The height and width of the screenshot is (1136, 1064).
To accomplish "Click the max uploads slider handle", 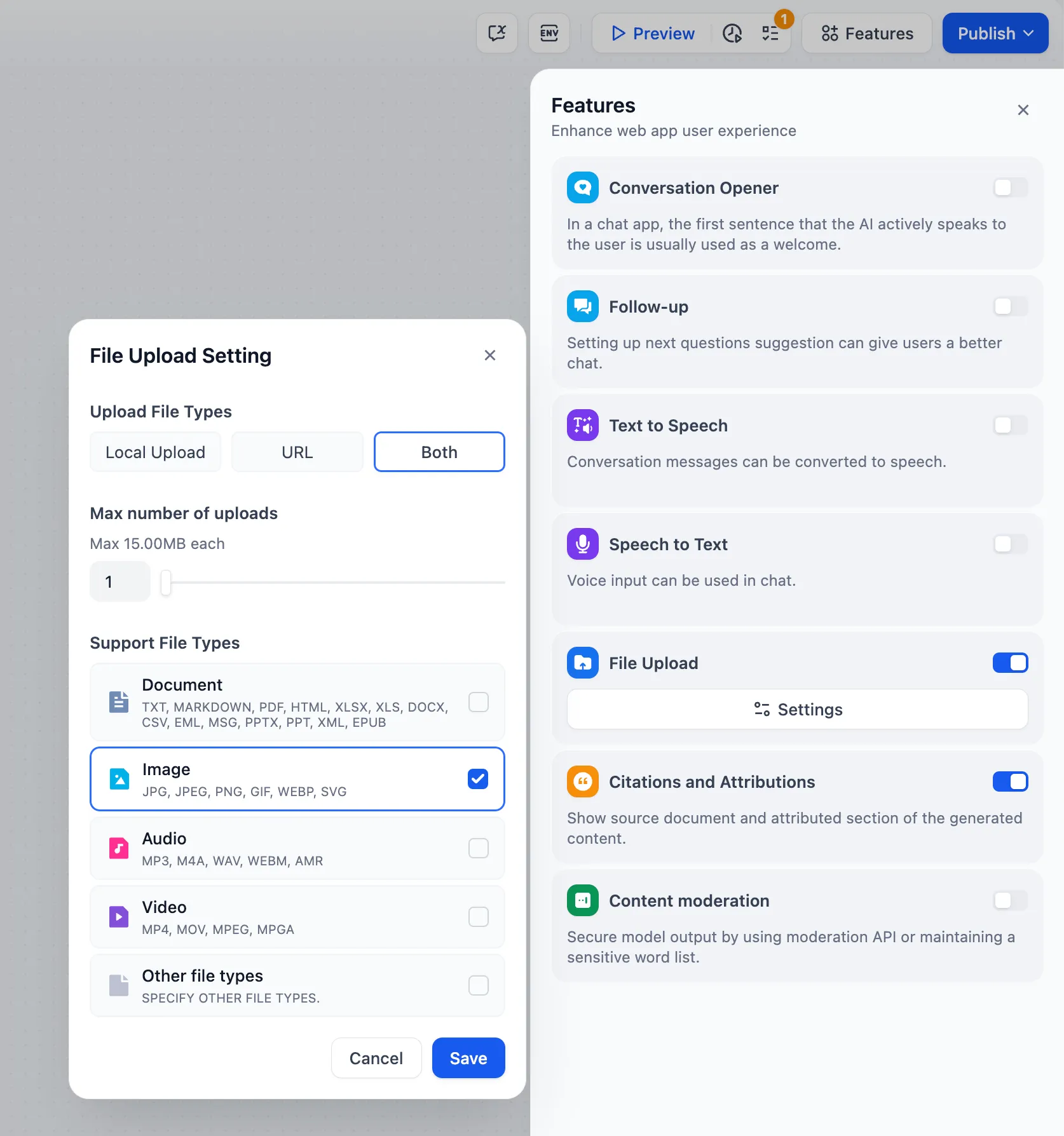I will pyautogui.click(x=166, y=582).
